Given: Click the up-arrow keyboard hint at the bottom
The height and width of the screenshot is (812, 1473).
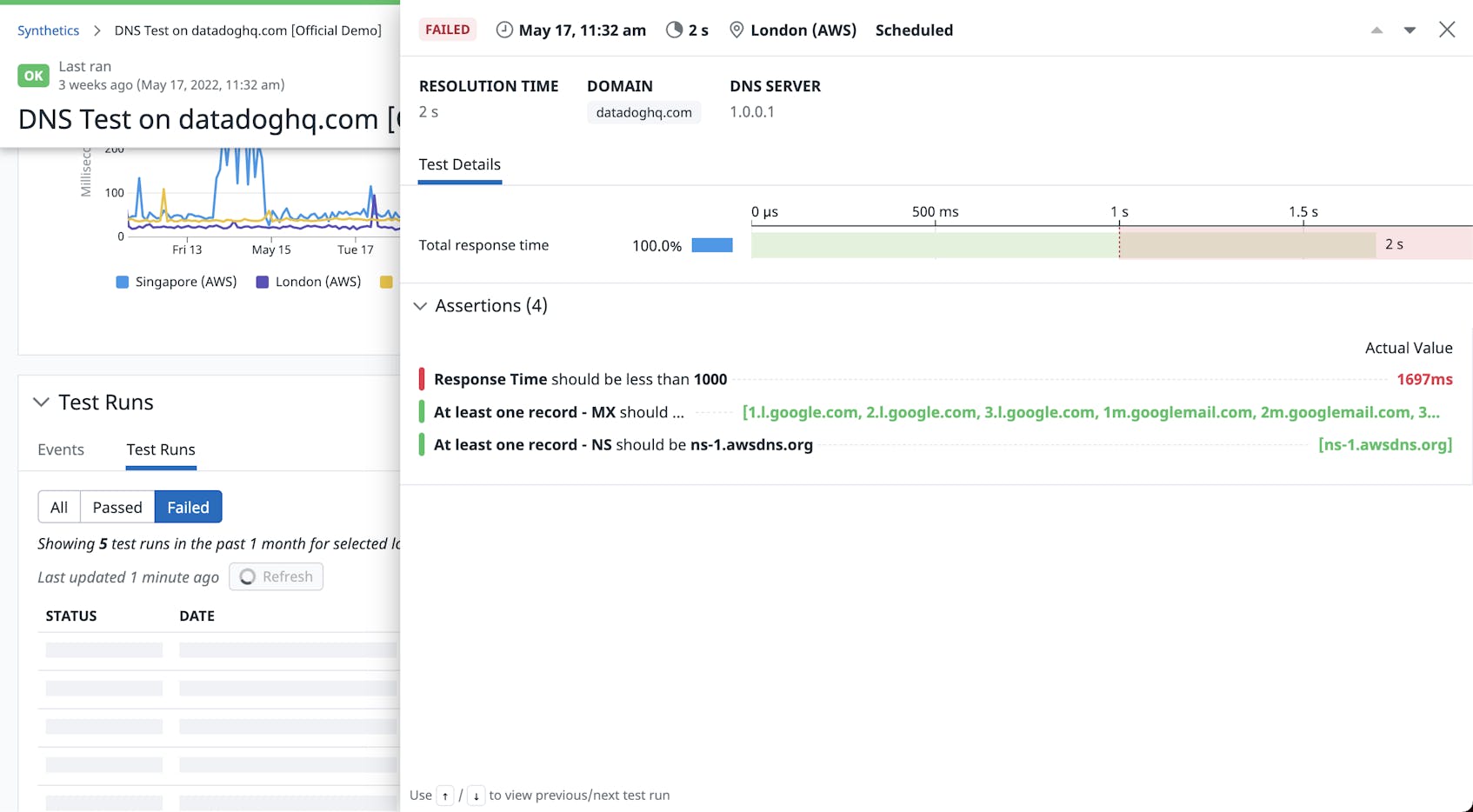Looking at the screenshot, I should pyautogui.click(x=444, y=795).
